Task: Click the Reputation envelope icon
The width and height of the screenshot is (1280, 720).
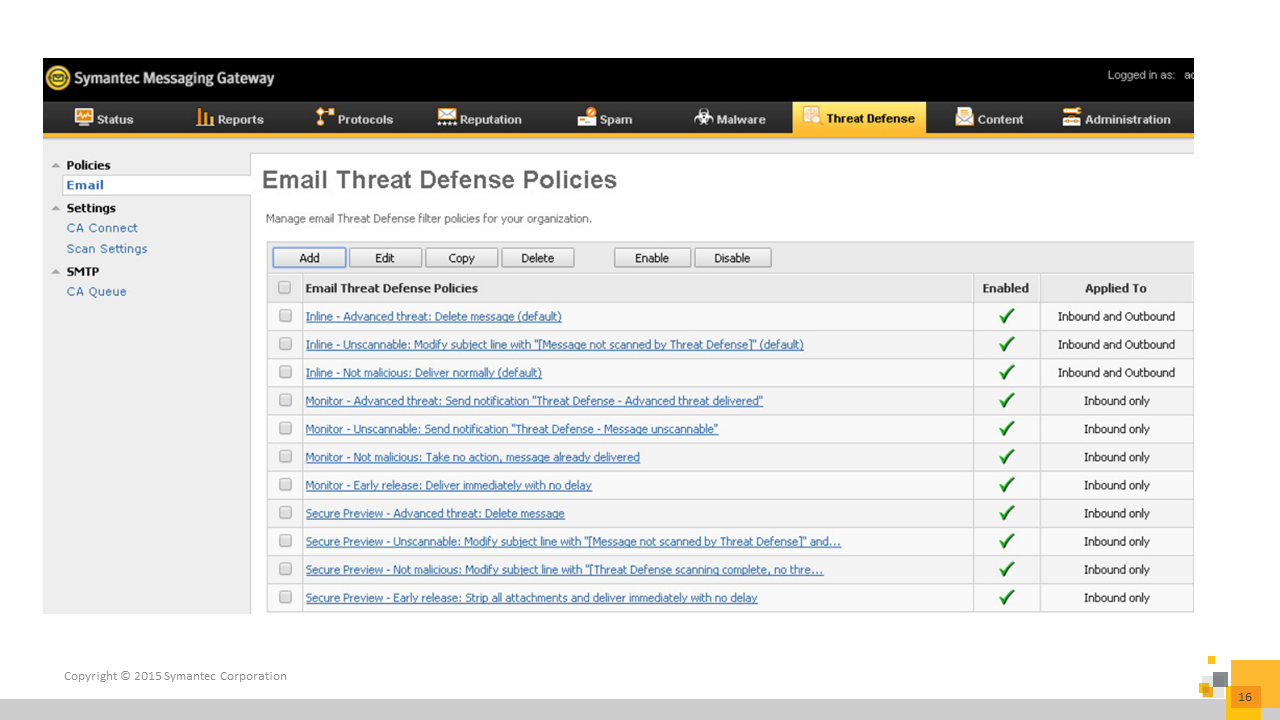Action: [447, 118]
